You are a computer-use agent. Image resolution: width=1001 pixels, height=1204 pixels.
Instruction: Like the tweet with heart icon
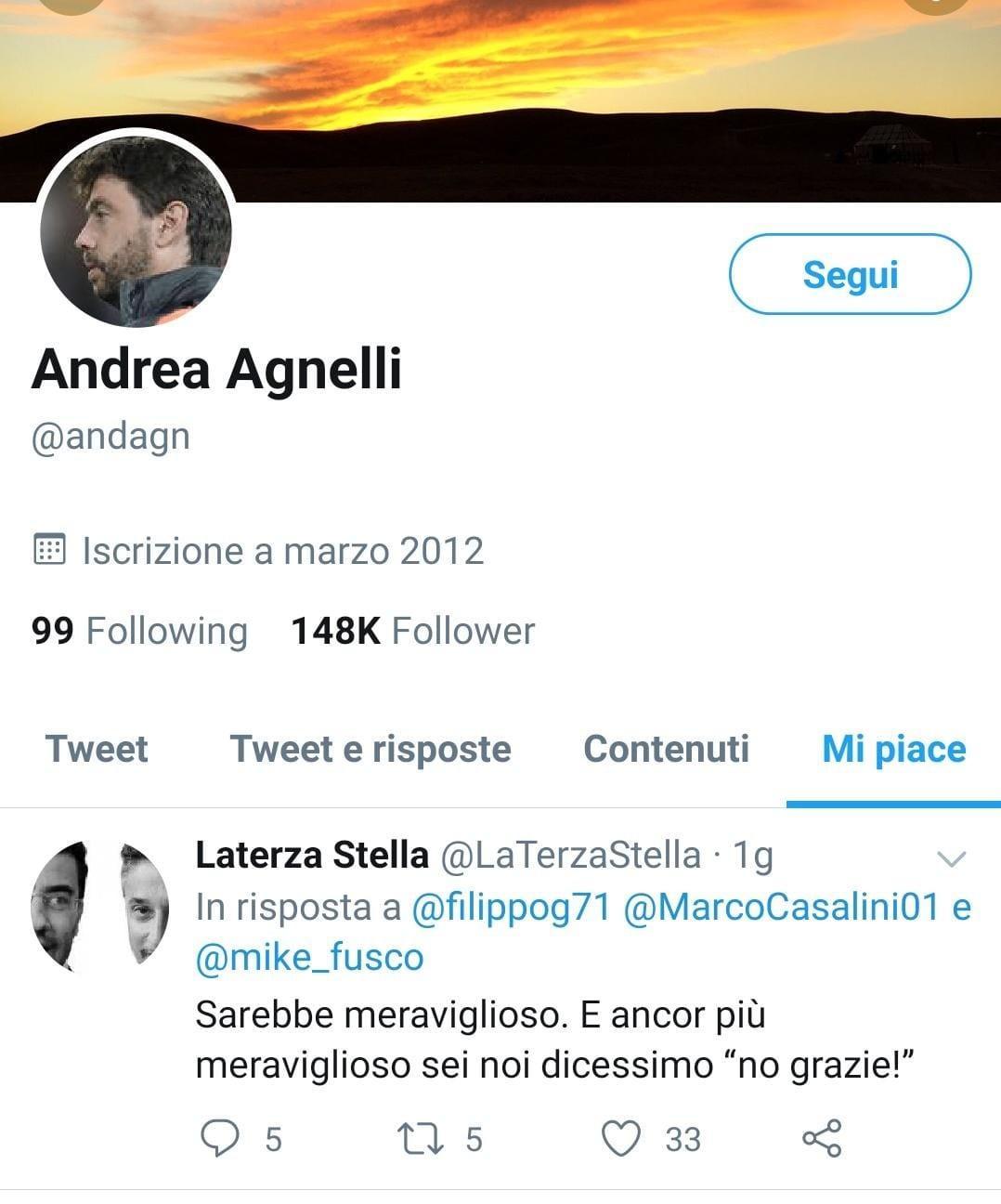tap(621, 1138)
